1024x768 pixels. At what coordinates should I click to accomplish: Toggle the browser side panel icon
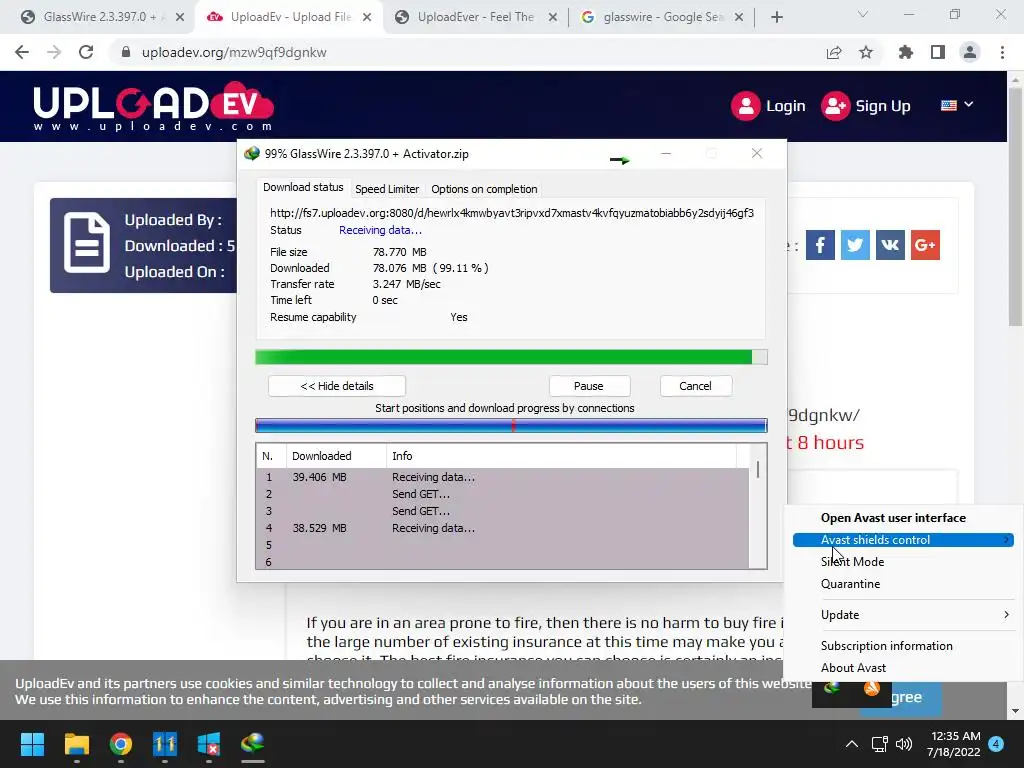click(x=938, y=52)
